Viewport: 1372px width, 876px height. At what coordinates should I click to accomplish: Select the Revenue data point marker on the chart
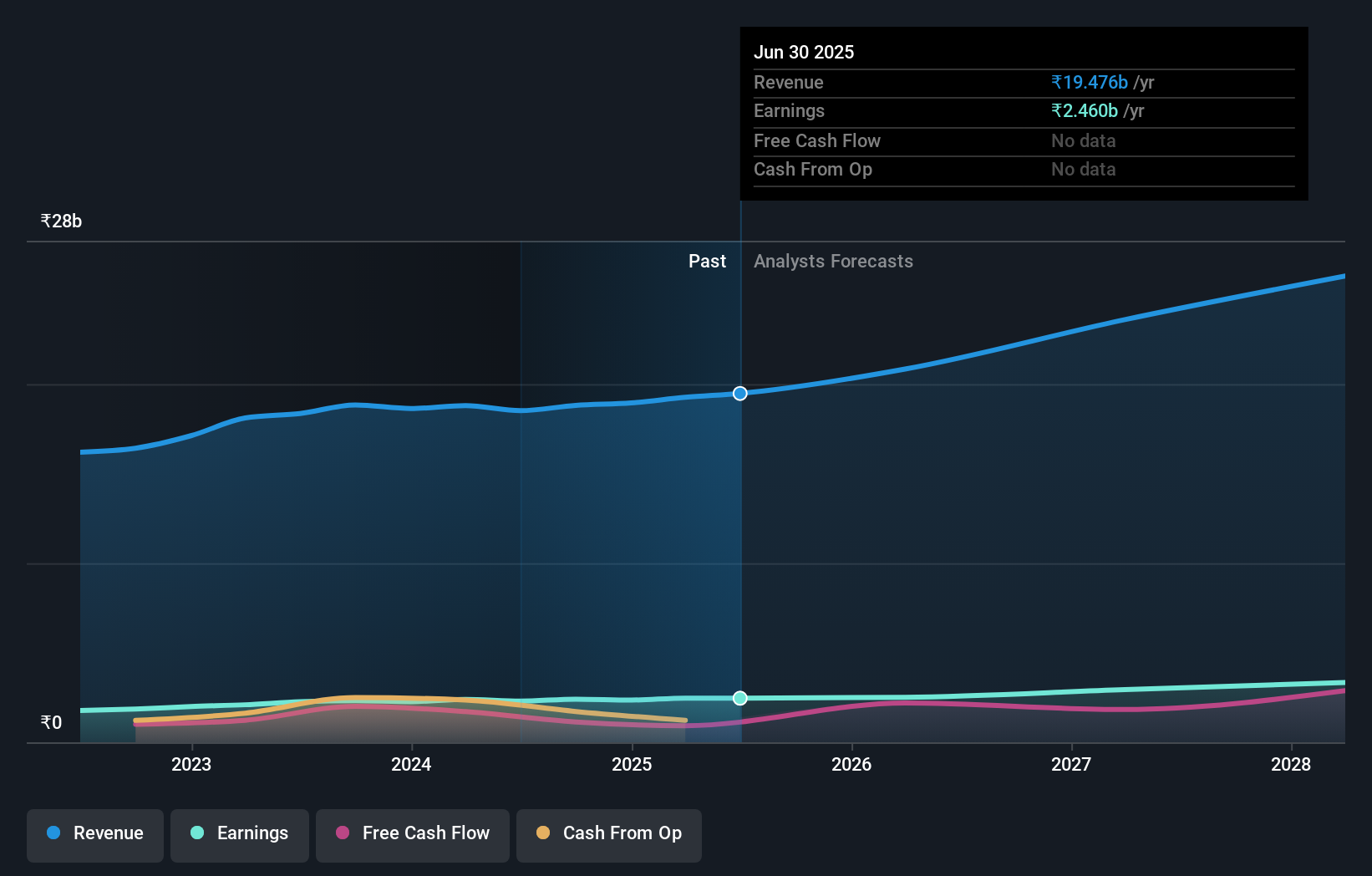(739, 393)
